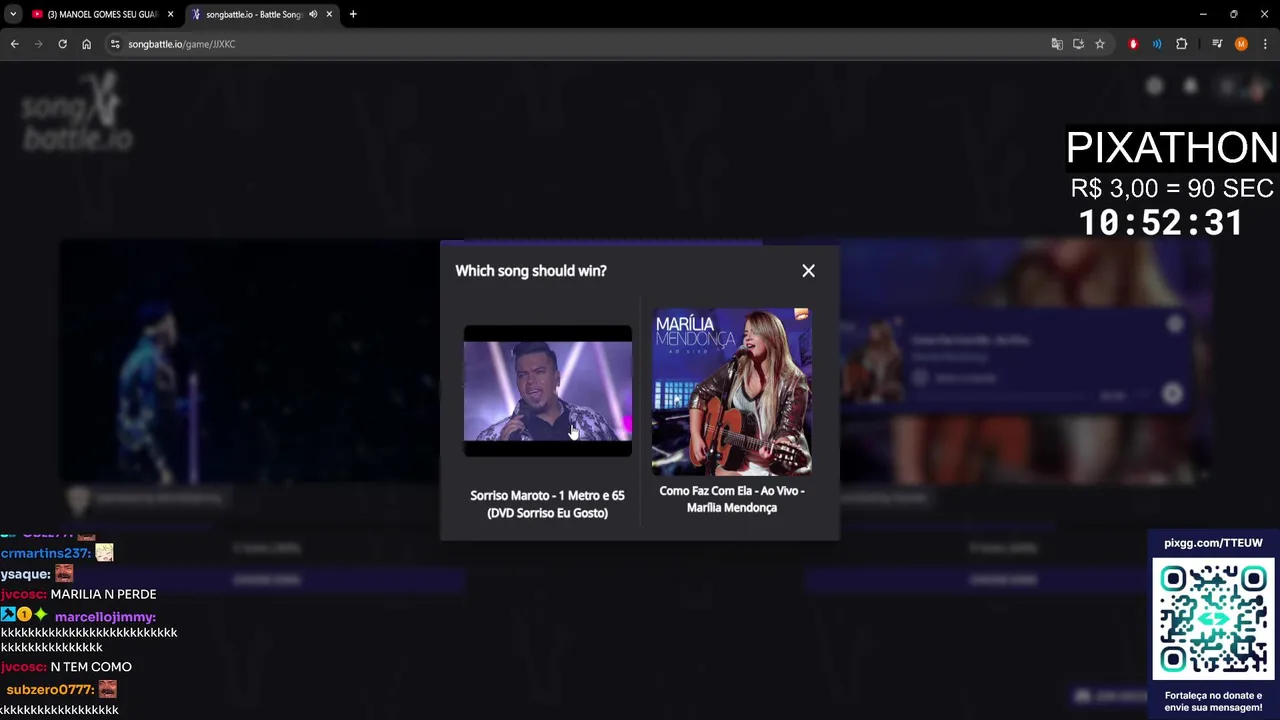The image size is (1280, 720).
Task: Minimize the Chrome window
Action: (1203, 14)
